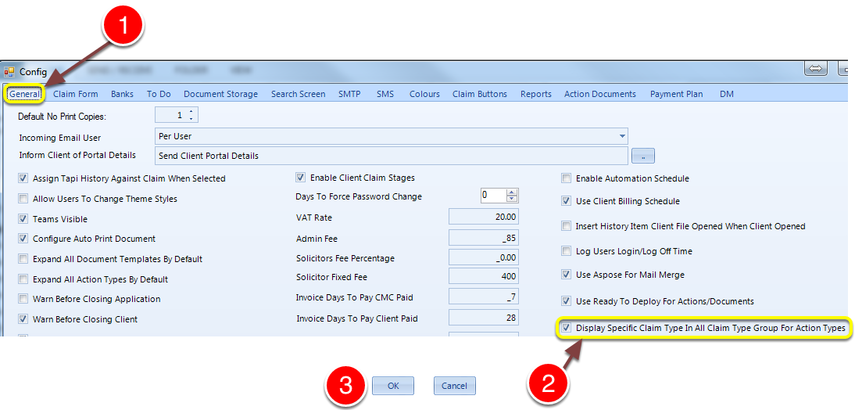
Task: Click the double-arrow button in title bar
Action: pos(816,69)
